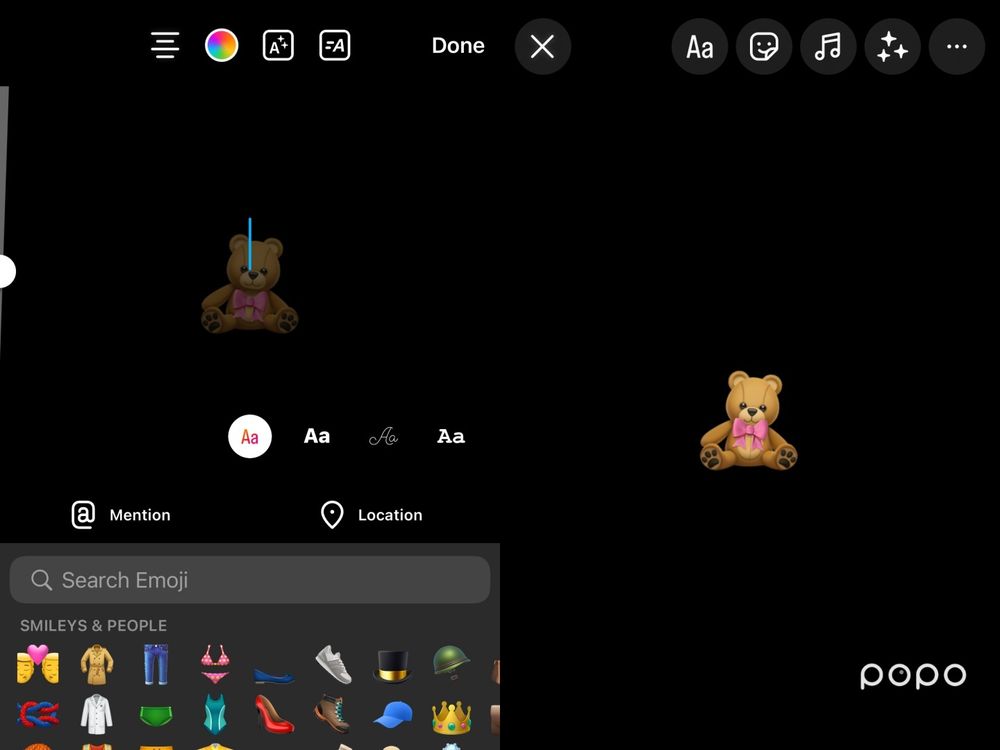The height and width of the screenshot is (750, 1000).
Task: Choose the cursive script font style
Action: (383, 436)
